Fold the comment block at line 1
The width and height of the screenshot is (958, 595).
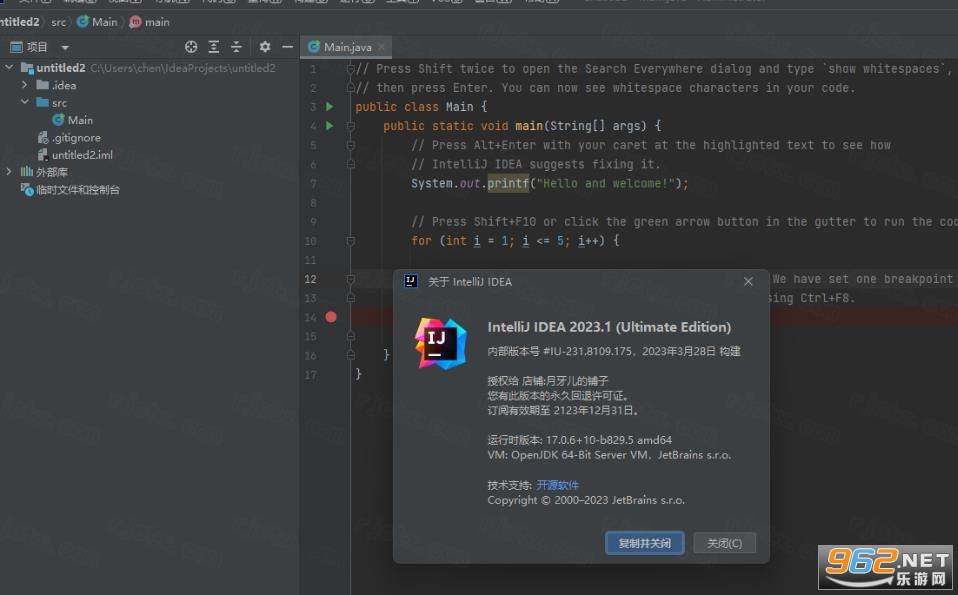[351, 68]
